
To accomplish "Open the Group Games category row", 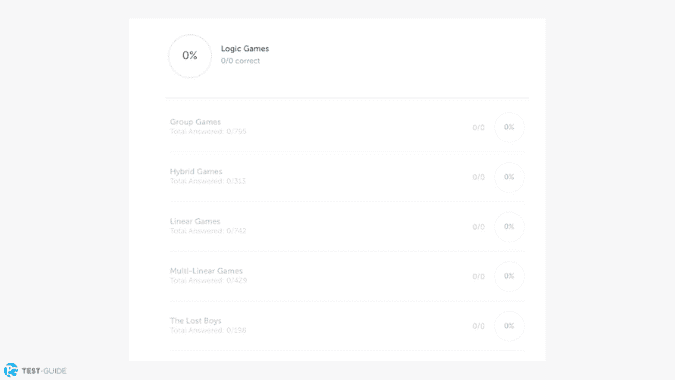I will click(347, 127).
